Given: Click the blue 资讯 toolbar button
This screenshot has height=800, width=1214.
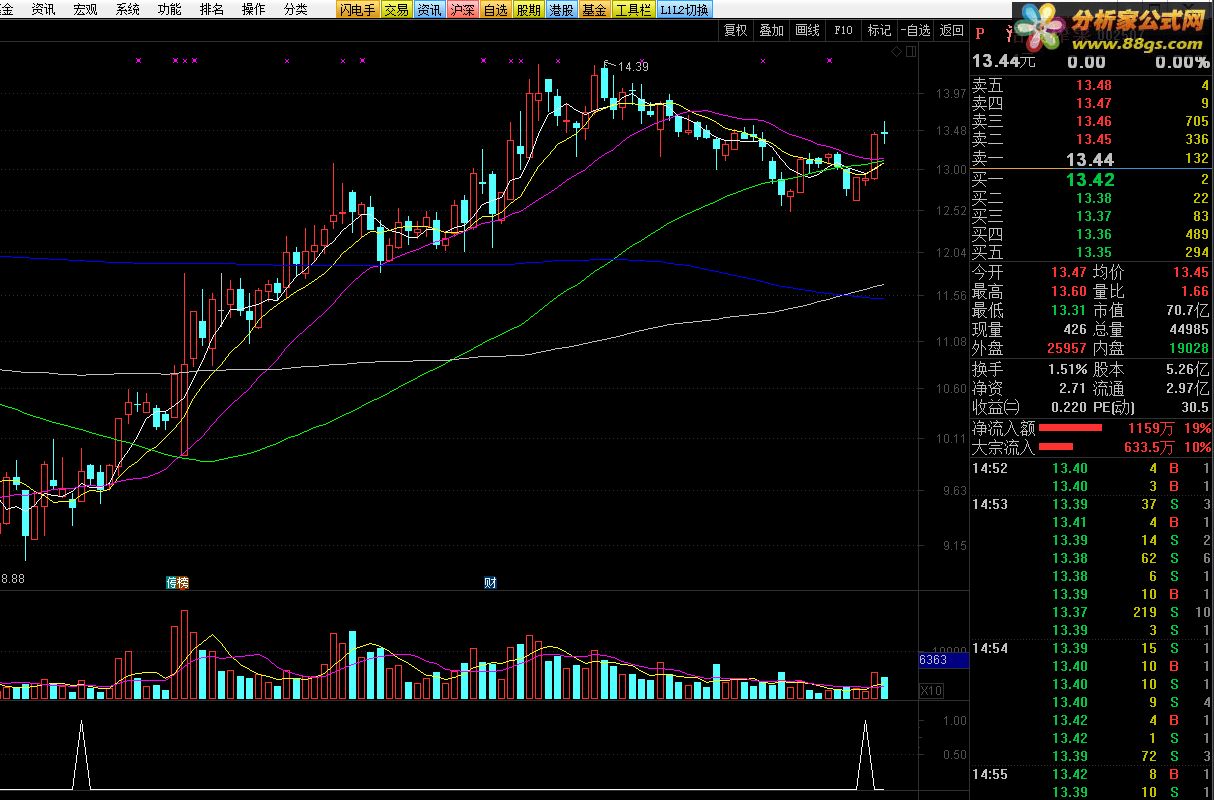Looking at the screenshot, I should 429,10.
